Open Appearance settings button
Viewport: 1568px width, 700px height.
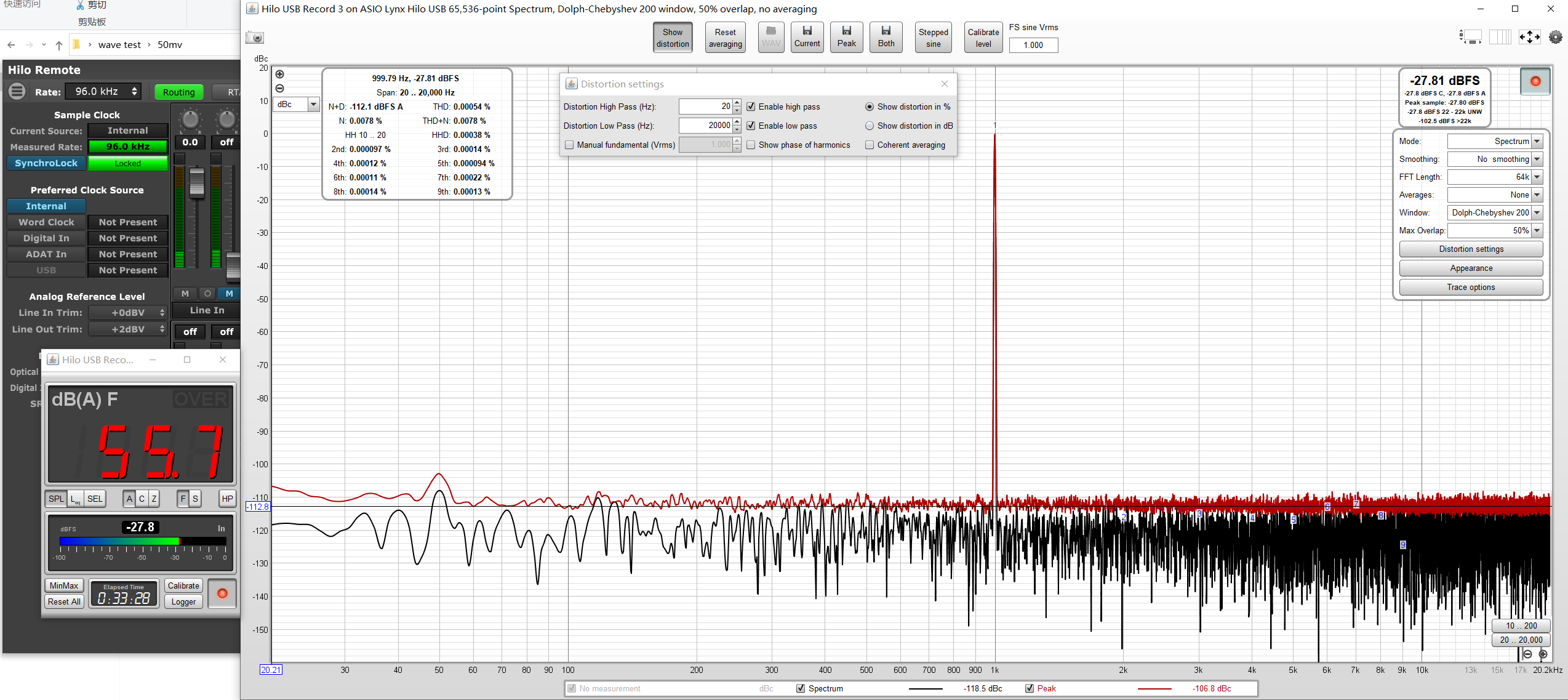coord(1470,268)
